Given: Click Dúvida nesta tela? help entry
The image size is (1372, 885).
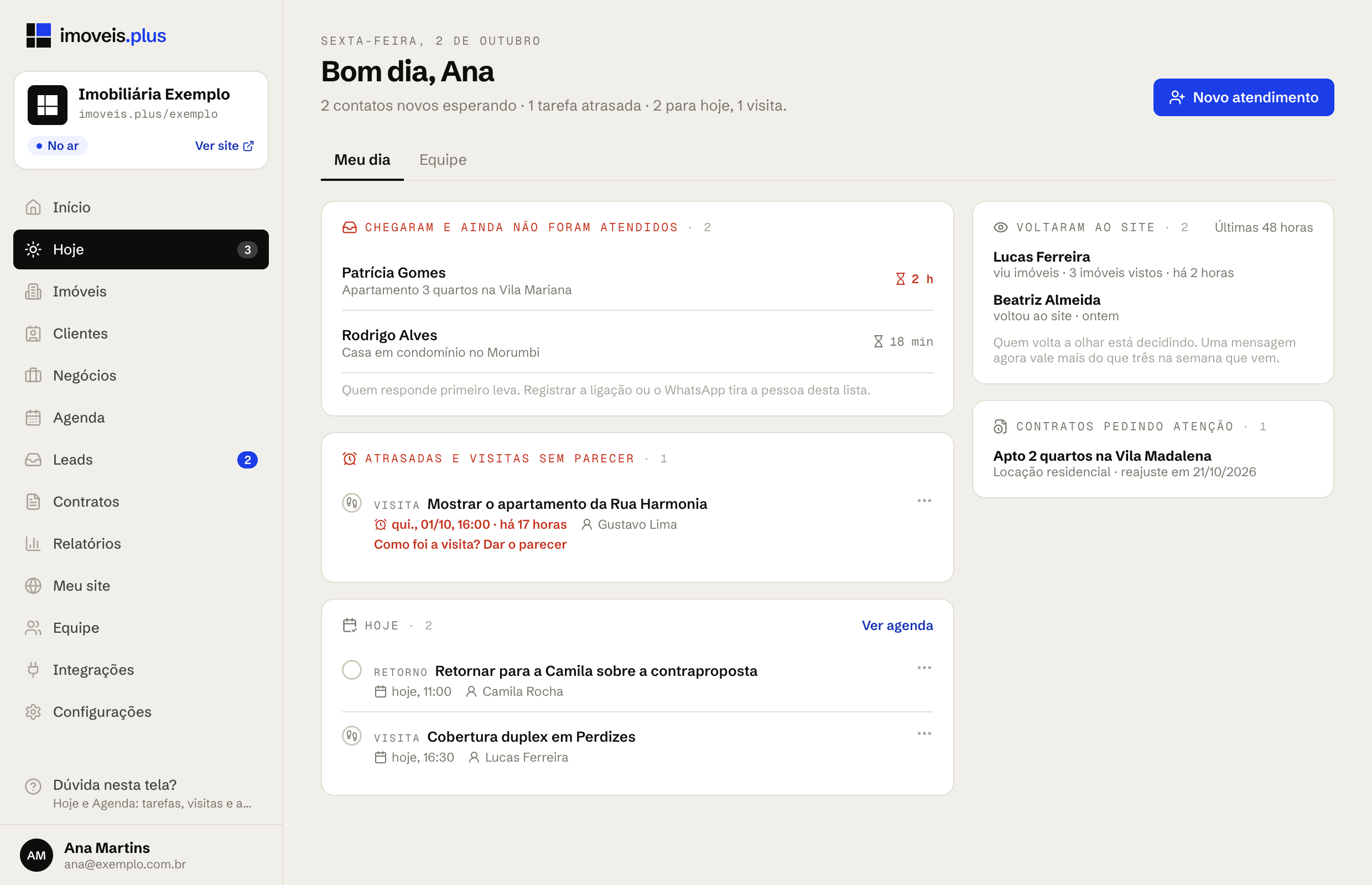Looking at the screenshot, I should pos(141,794).
